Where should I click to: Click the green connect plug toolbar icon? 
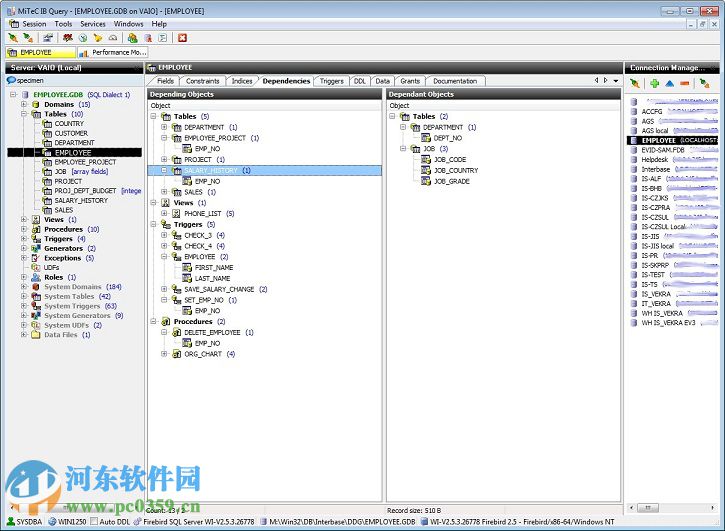[13, 38]
